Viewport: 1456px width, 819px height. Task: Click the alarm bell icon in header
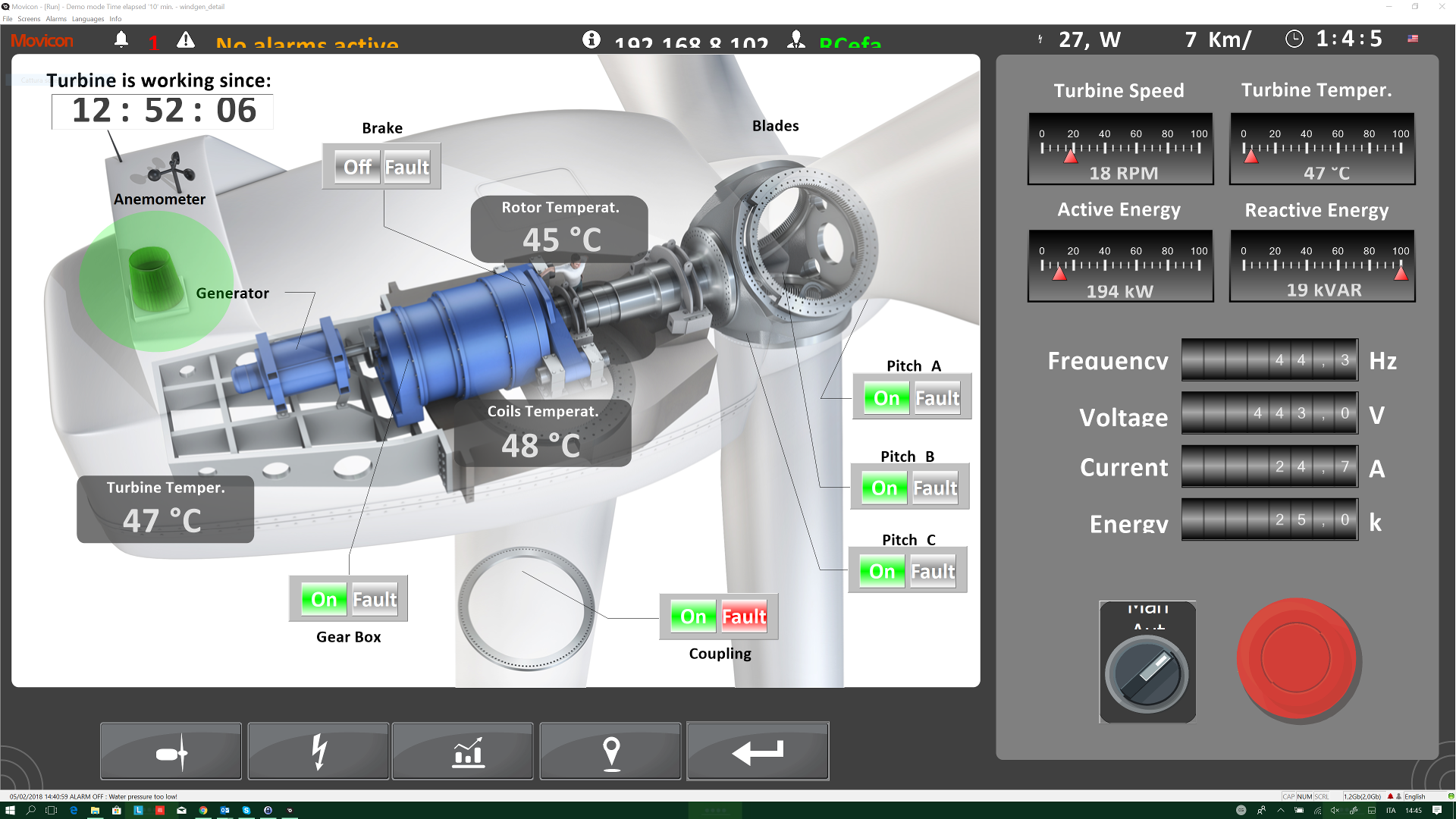click(x=121, y=39)
